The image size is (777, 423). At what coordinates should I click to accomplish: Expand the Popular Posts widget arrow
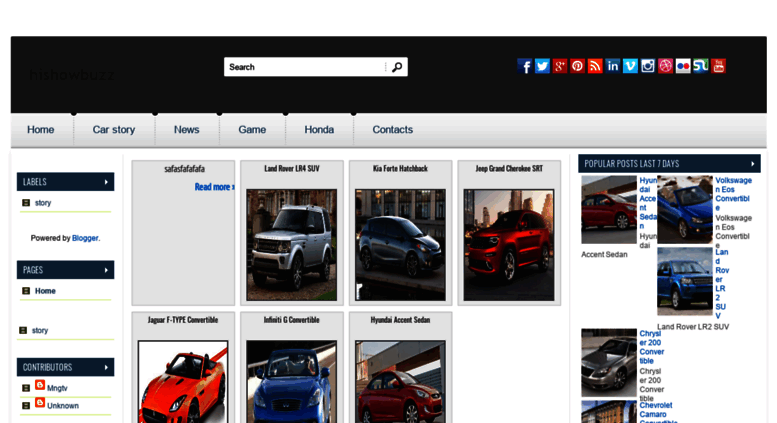(753, 163)
